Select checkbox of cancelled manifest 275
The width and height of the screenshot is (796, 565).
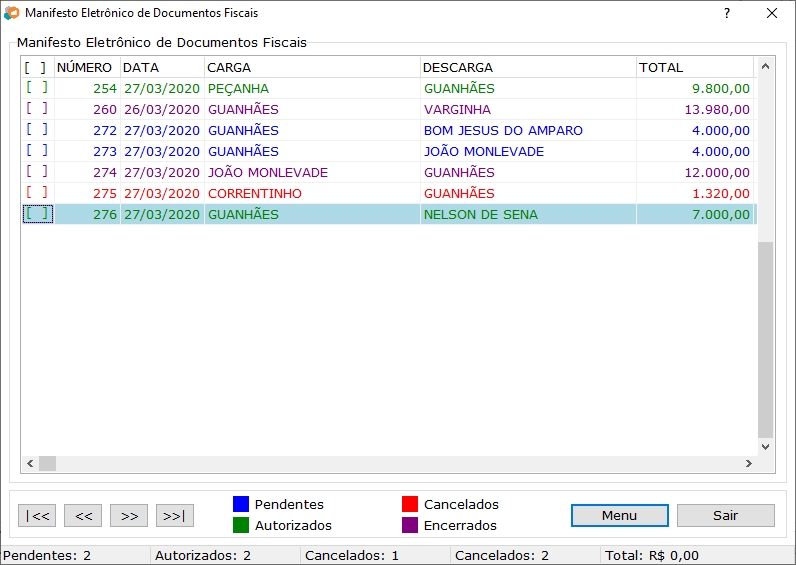(37, 193)
